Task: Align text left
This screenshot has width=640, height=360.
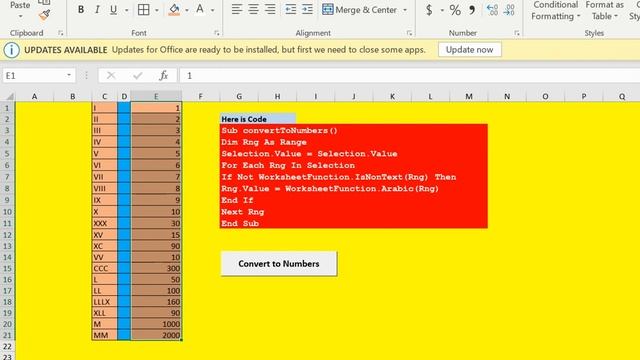Action: coord(237,9)
